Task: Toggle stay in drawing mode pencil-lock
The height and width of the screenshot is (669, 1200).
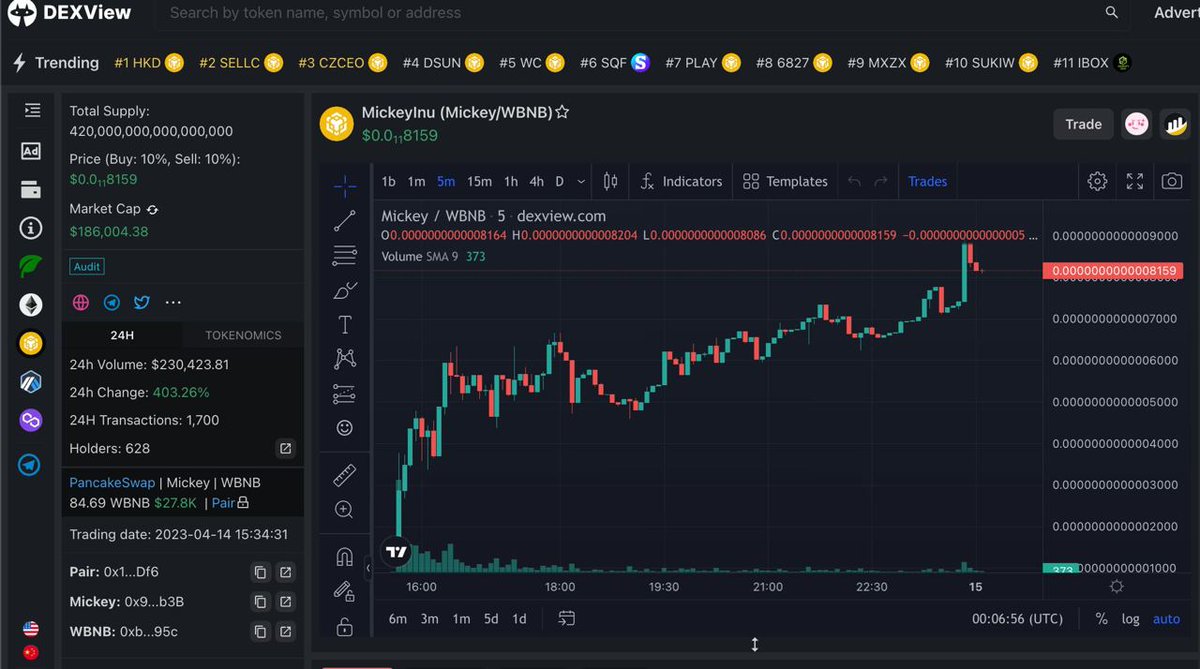Action: click(x=344, y=591)
